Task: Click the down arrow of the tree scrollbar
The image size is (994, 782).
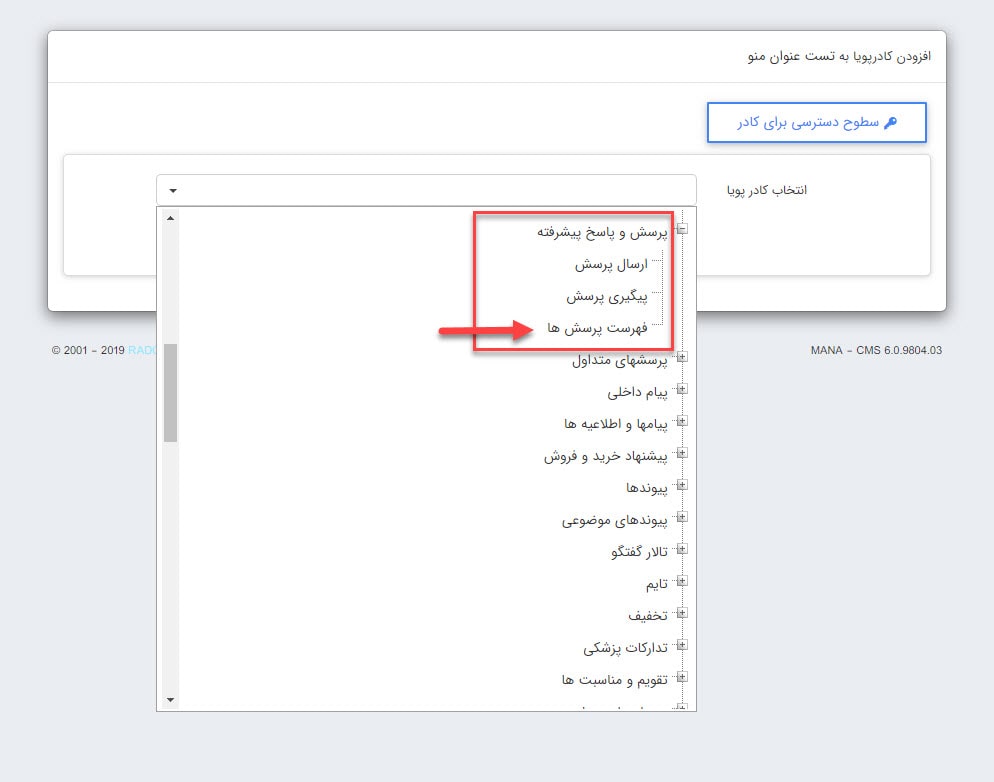Action: [170, 700]
